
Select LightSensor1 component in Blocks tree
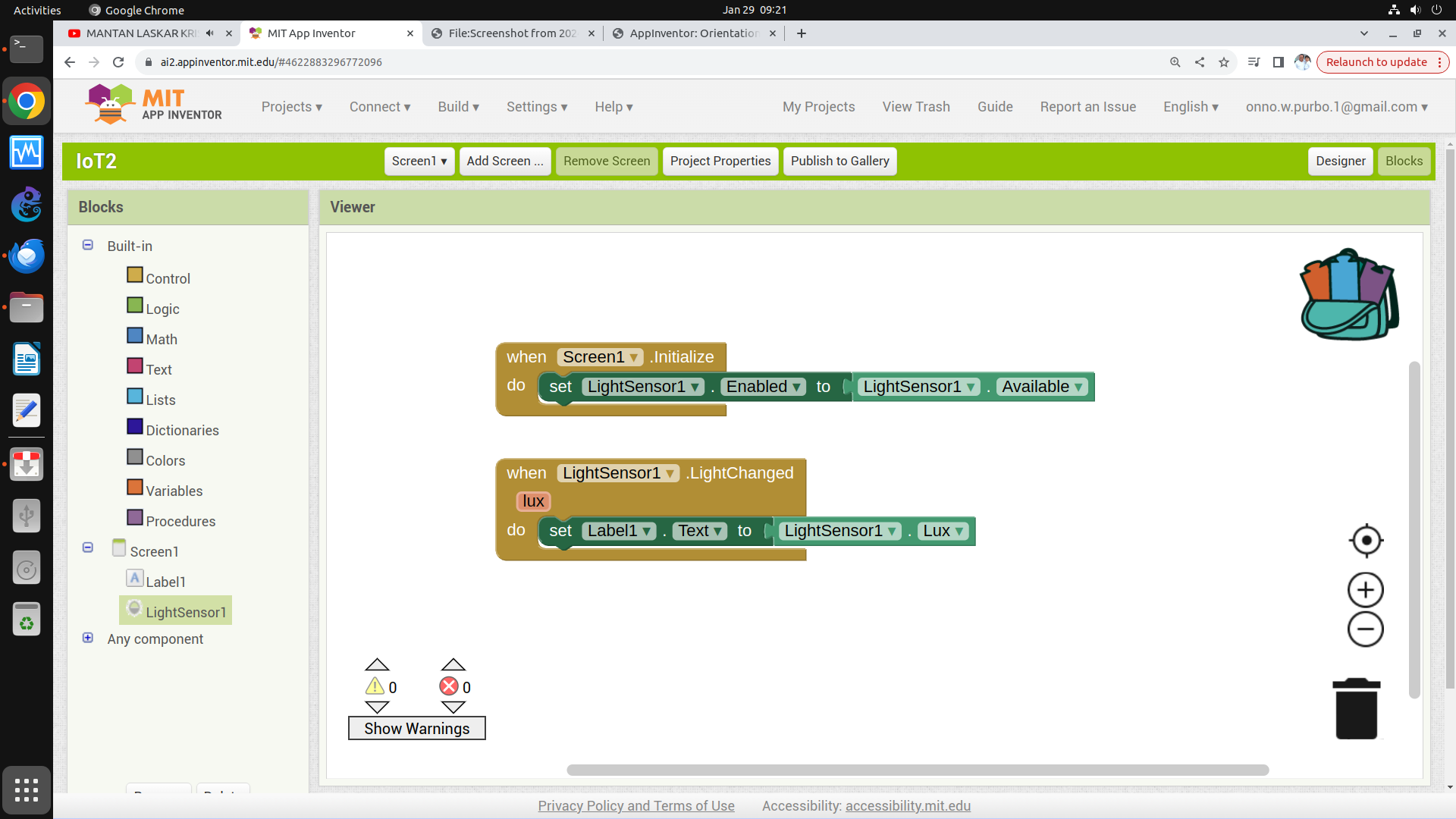(185, 612)
